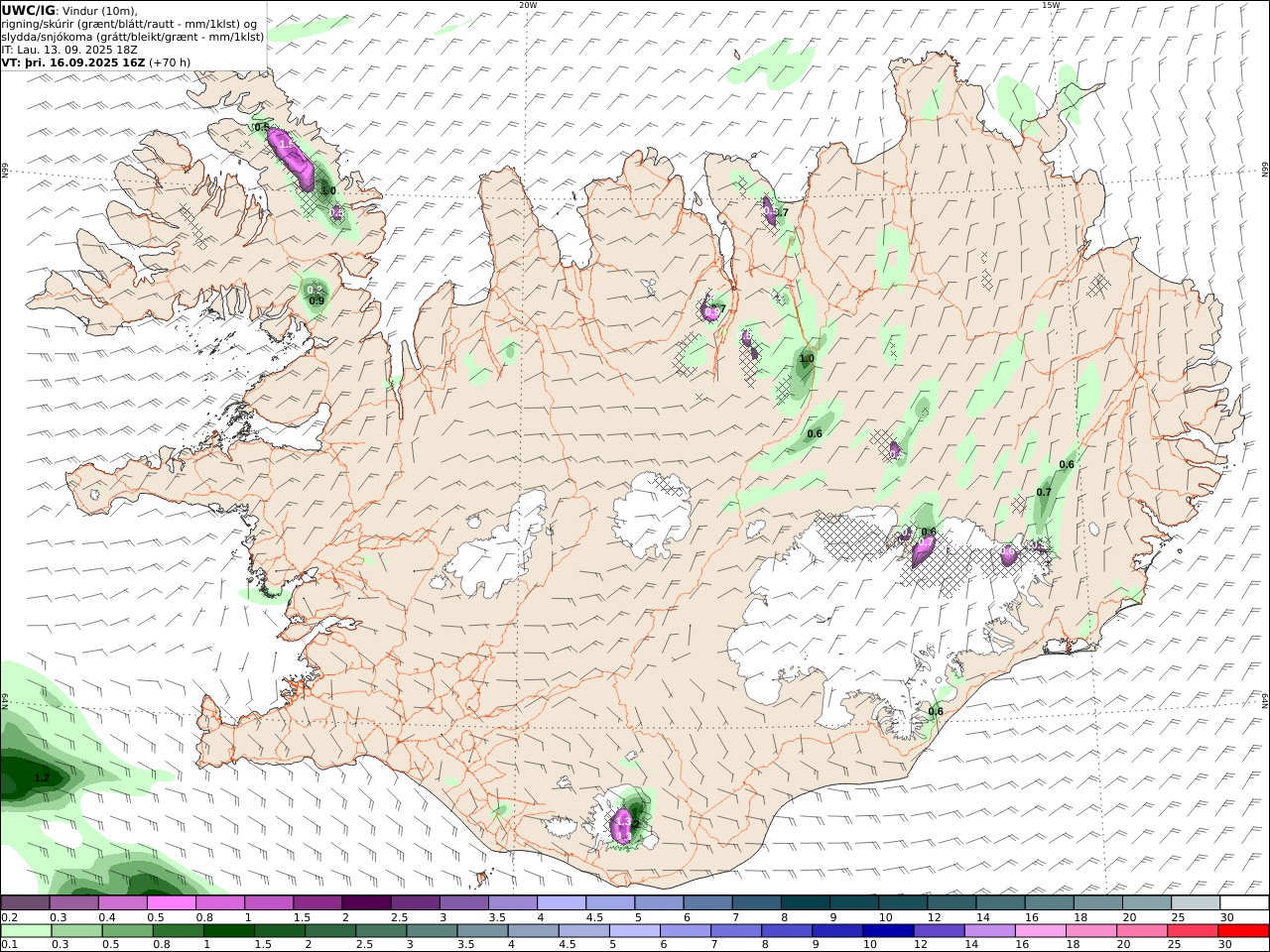
Task: Click the palest green 0.1 swatch, lower scale
Action: pos(27,931)
